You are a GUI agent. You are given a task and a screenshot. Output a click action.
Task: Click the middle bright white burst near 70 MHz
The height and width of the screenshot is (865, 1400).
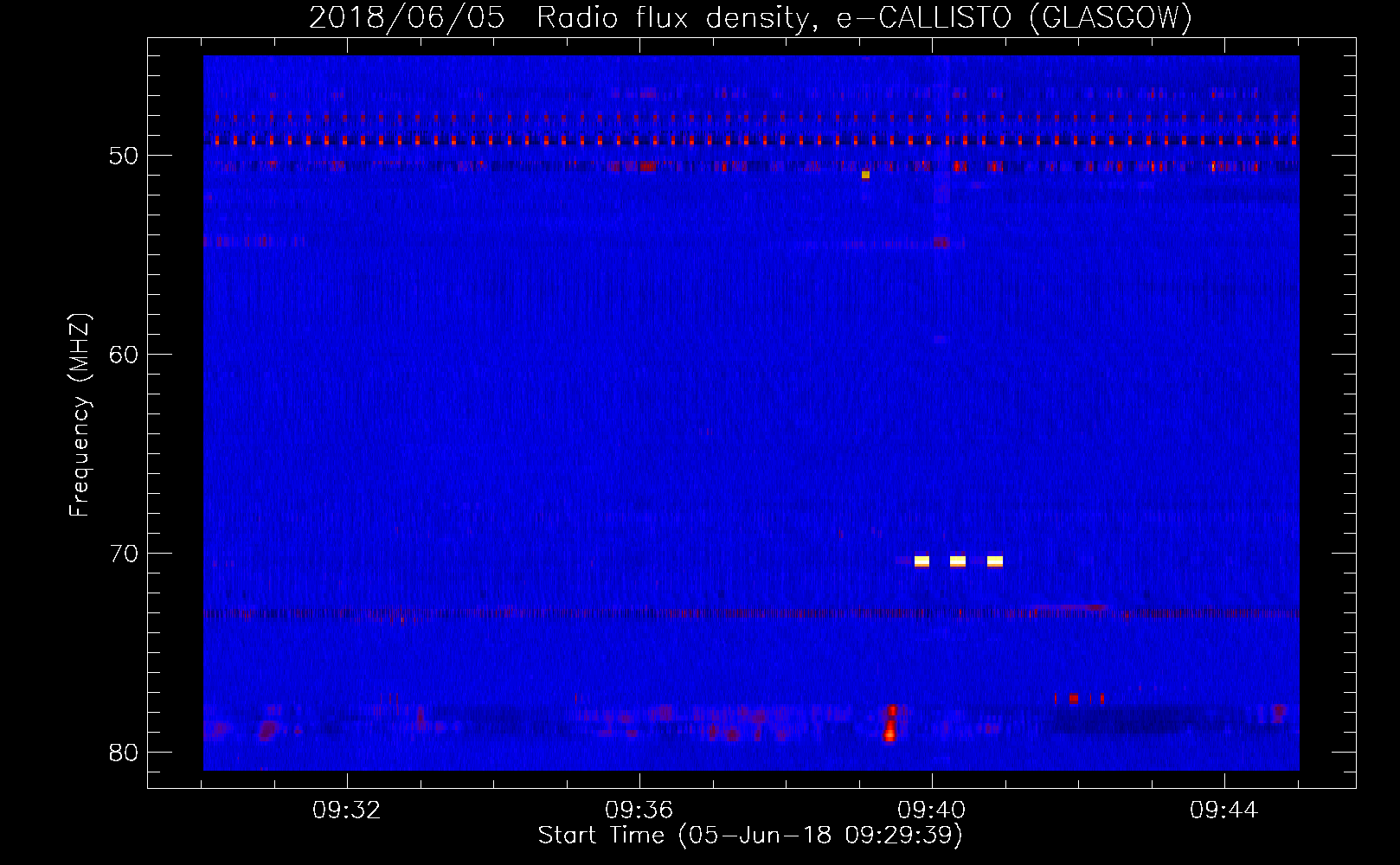pos(958,561)
